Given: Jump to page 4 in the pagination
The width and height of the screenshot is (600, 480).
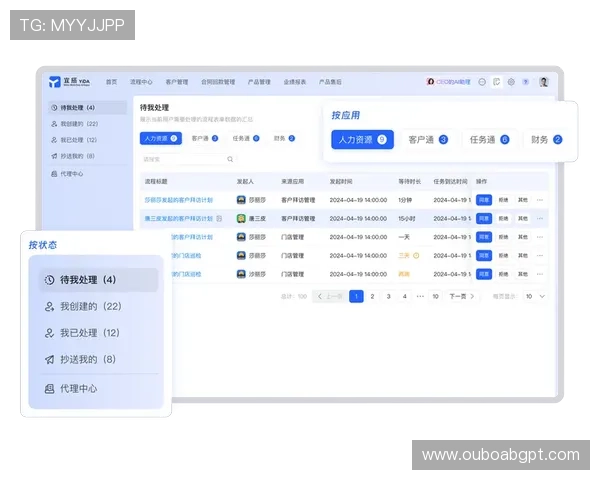Looking at the screenshot, I should click(x=404, y=296).
